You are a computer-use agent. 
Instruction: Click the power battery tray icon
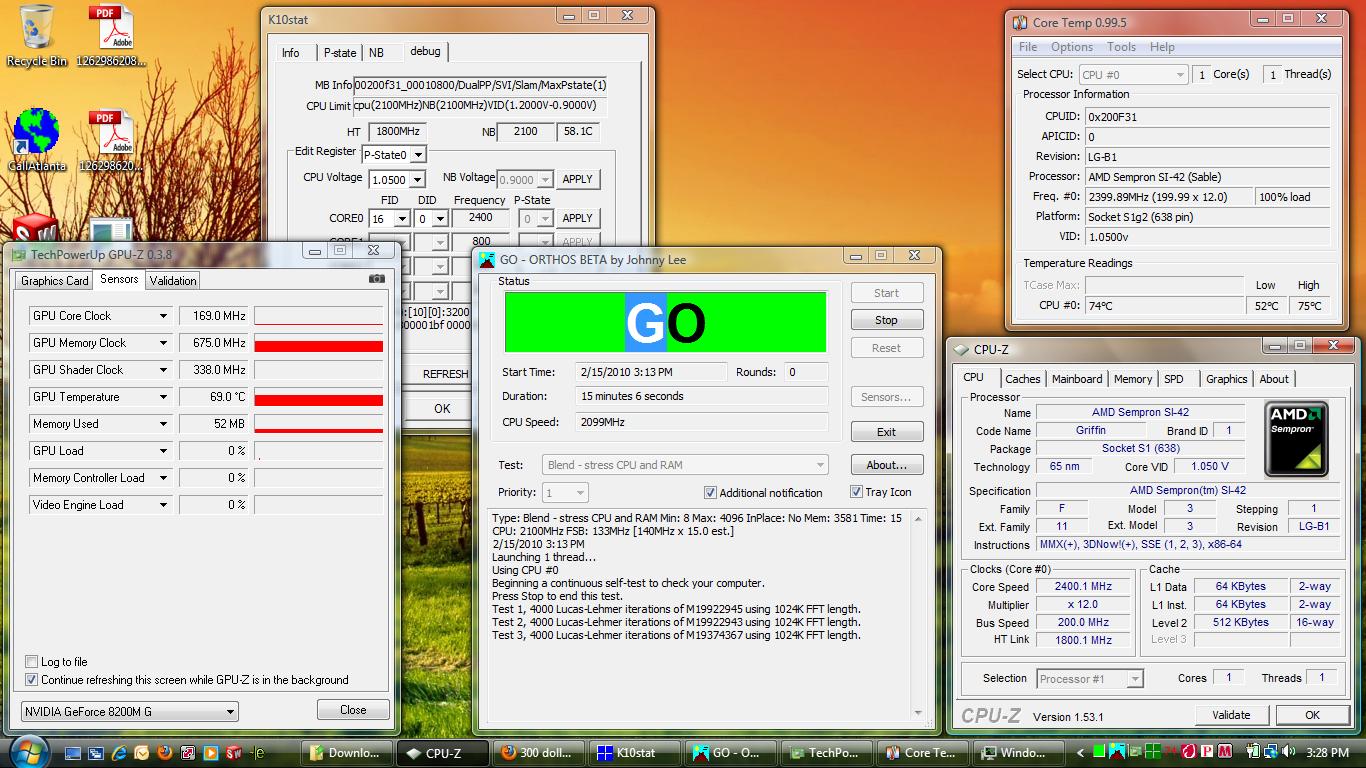(1253, 752)
